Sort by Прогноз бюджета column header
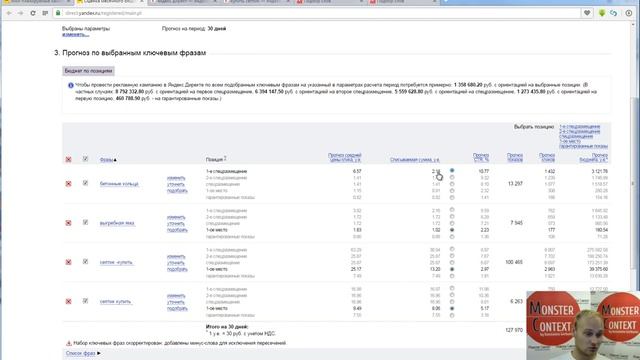 pos(593,157)
